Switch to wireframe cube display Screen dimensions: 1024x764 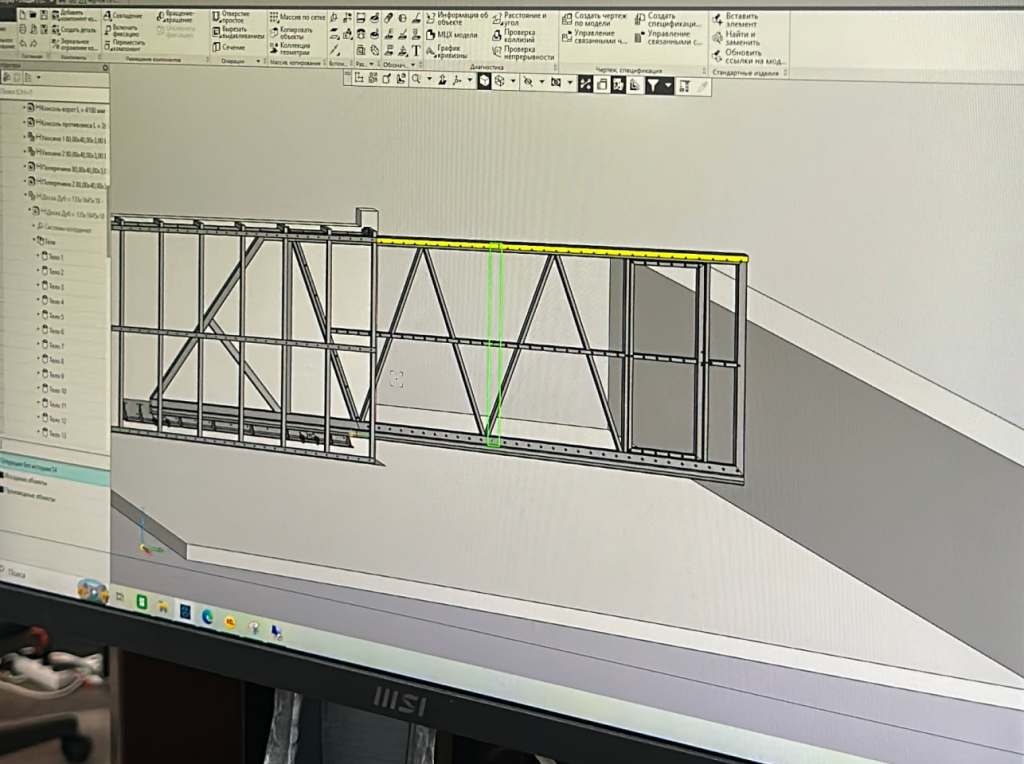coord(500,81)
